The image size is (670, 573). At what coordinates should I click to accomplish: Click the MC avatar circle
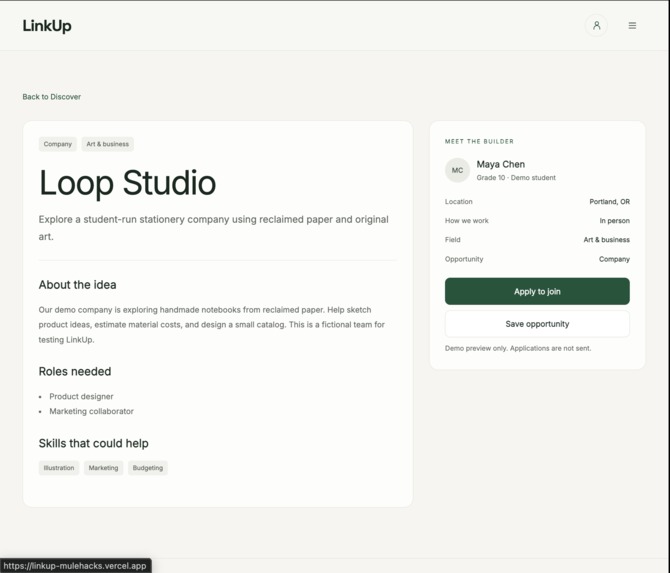tap(457, 170)
